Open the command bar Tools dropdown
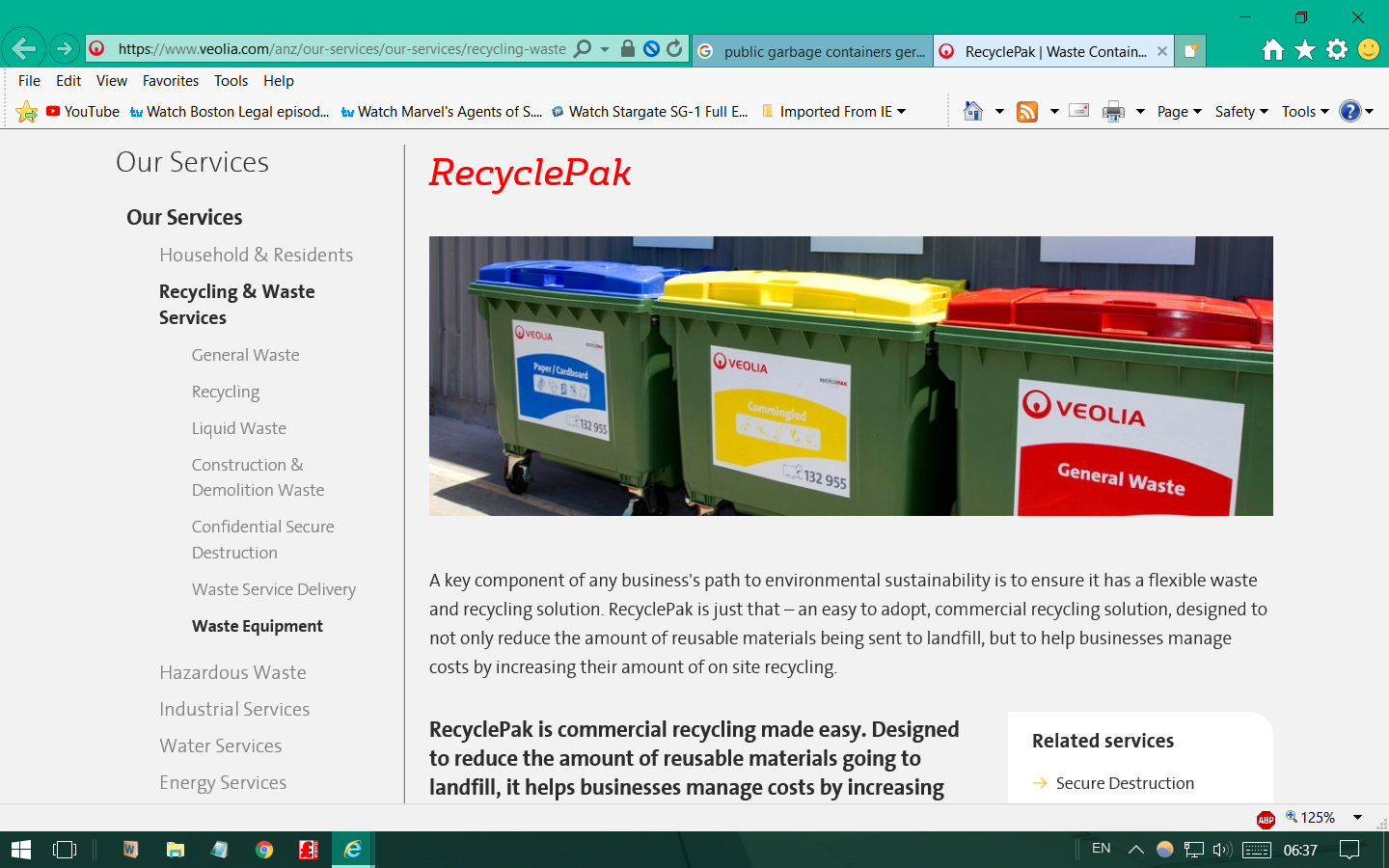The height and width of the screenshot is (868, 1389). pos(1305,112)
